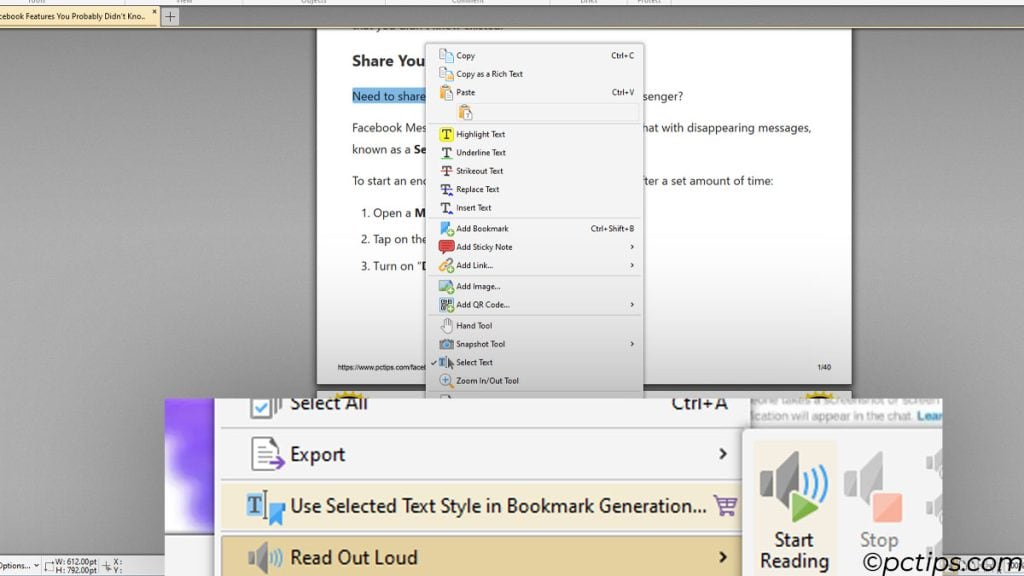Add a Bookmark from the context menu
This screenshot has height=576, width=1024.
point(480,228)
